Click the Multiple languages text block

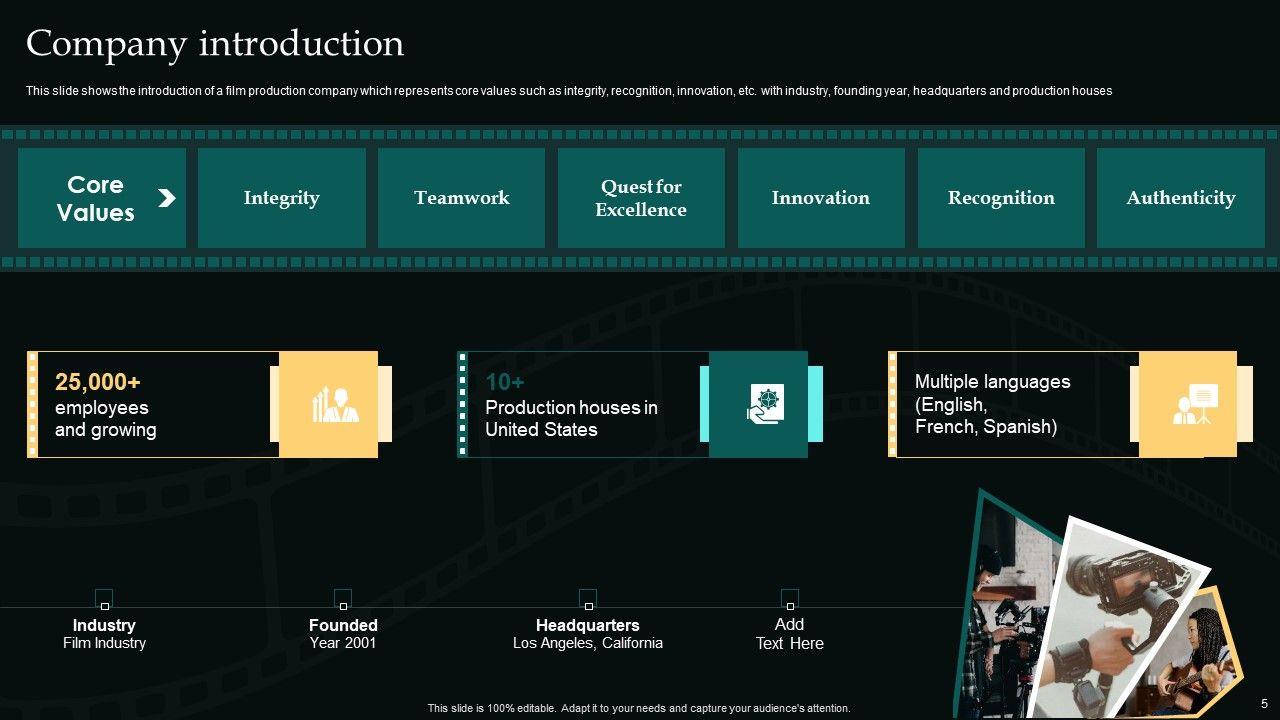pyautogui.click(x=993, y=404)
